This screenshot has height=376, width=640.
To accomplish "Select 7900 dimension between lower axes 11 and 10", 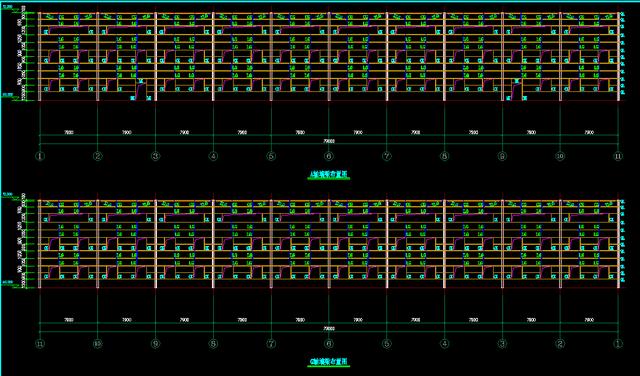I will pyautogui.click(x=69, y=320).
